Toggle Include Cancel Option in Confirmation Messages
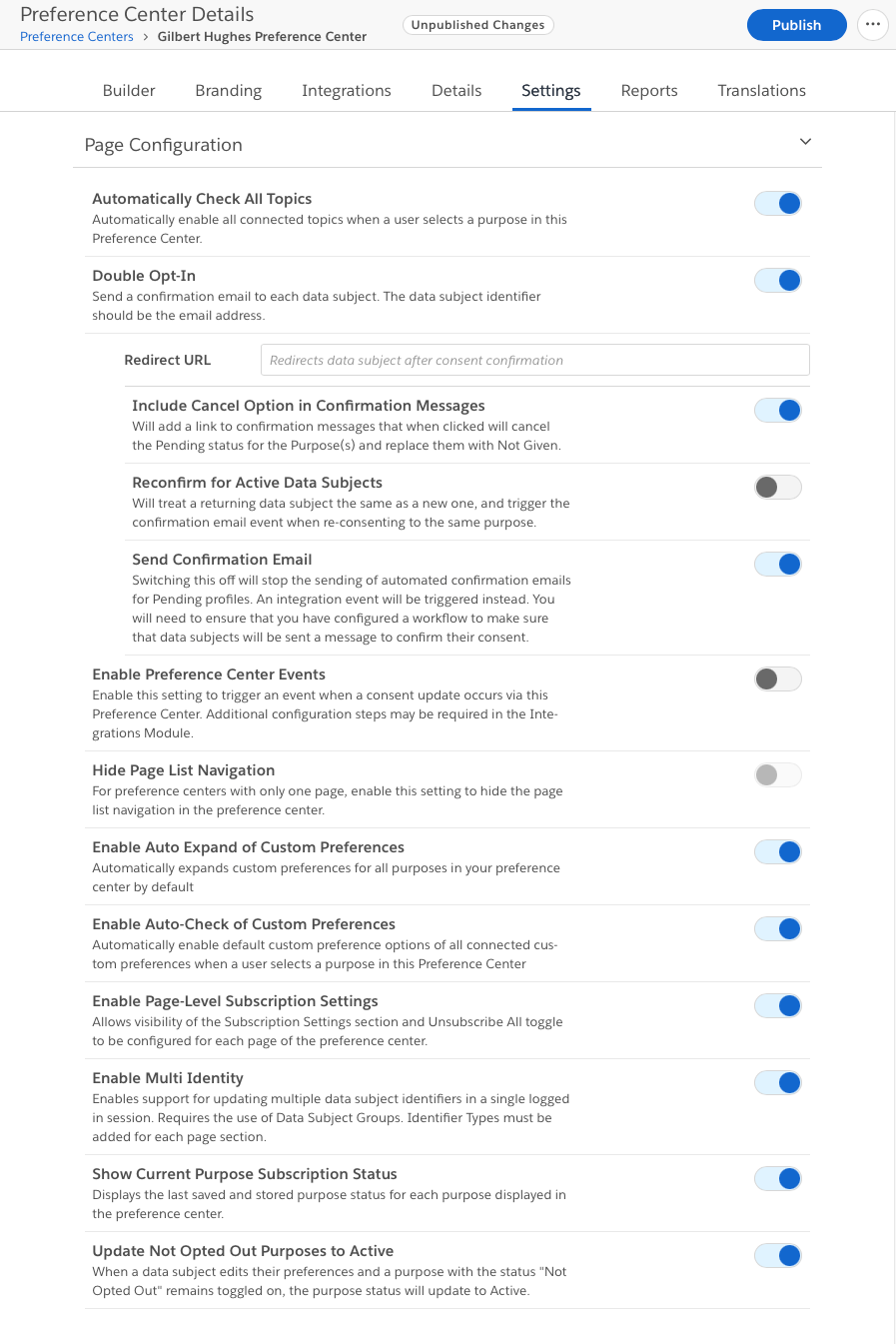This screenshot has width=896, height=1344. 778,411
